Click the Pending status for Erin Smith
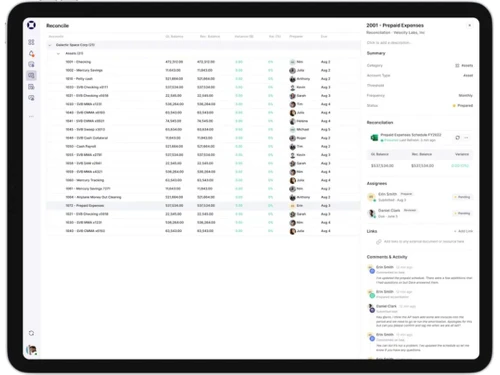Viewport: 500px width, 375px height. coord(462,197)
